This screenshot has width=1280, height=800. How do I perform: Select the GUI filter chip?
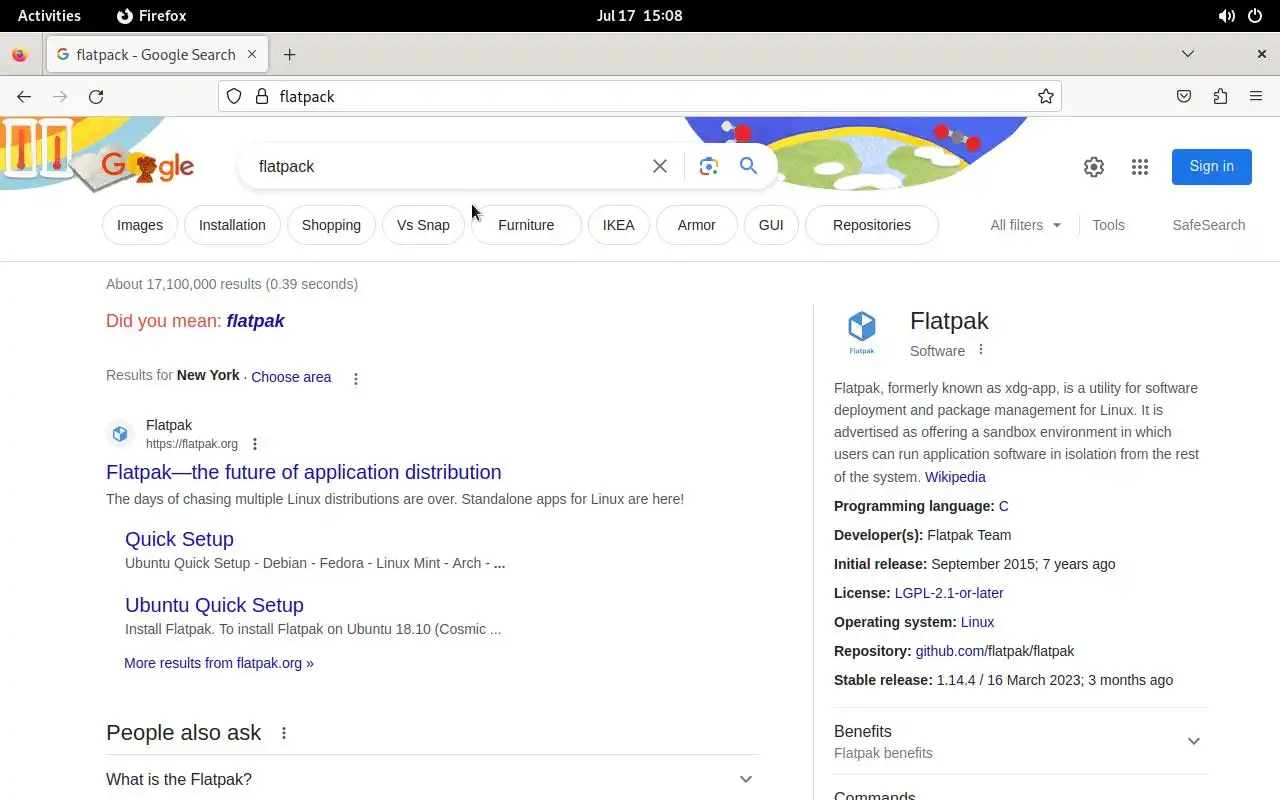click(x=771, y=225)
